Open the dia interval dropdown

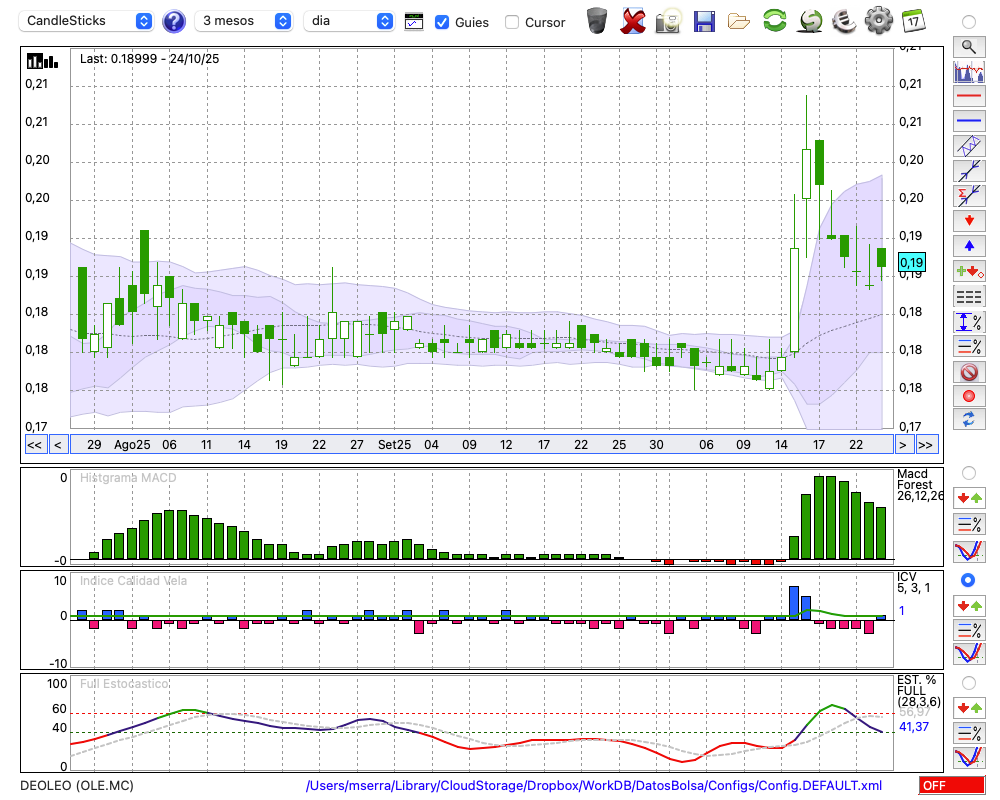coord(349,21)
